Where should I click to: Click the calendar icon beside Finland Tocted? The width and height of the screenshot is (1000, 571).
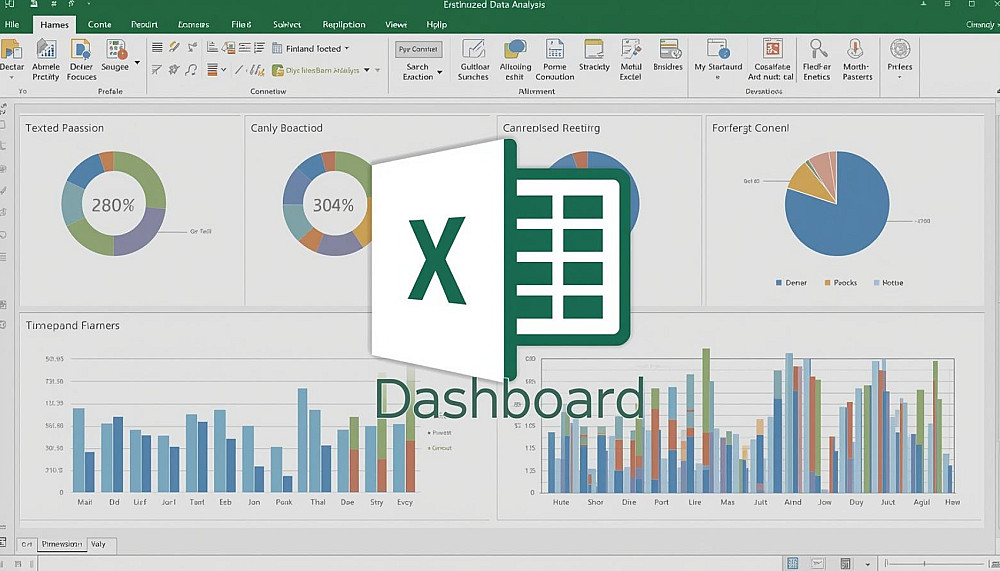[x=277, y=48]
